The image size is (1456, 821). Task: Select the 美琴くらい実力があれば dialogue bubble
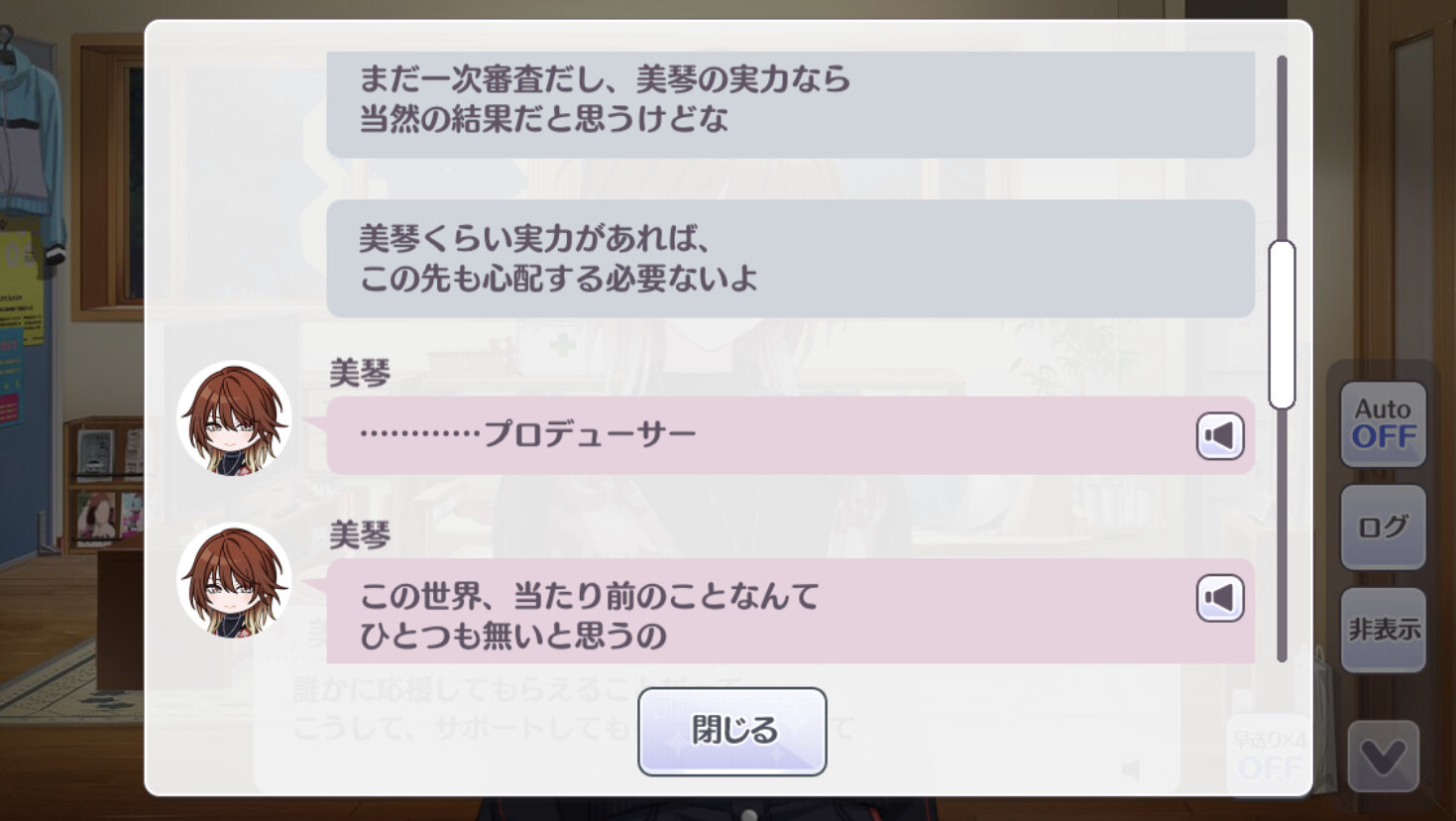(x=791, y=259)
